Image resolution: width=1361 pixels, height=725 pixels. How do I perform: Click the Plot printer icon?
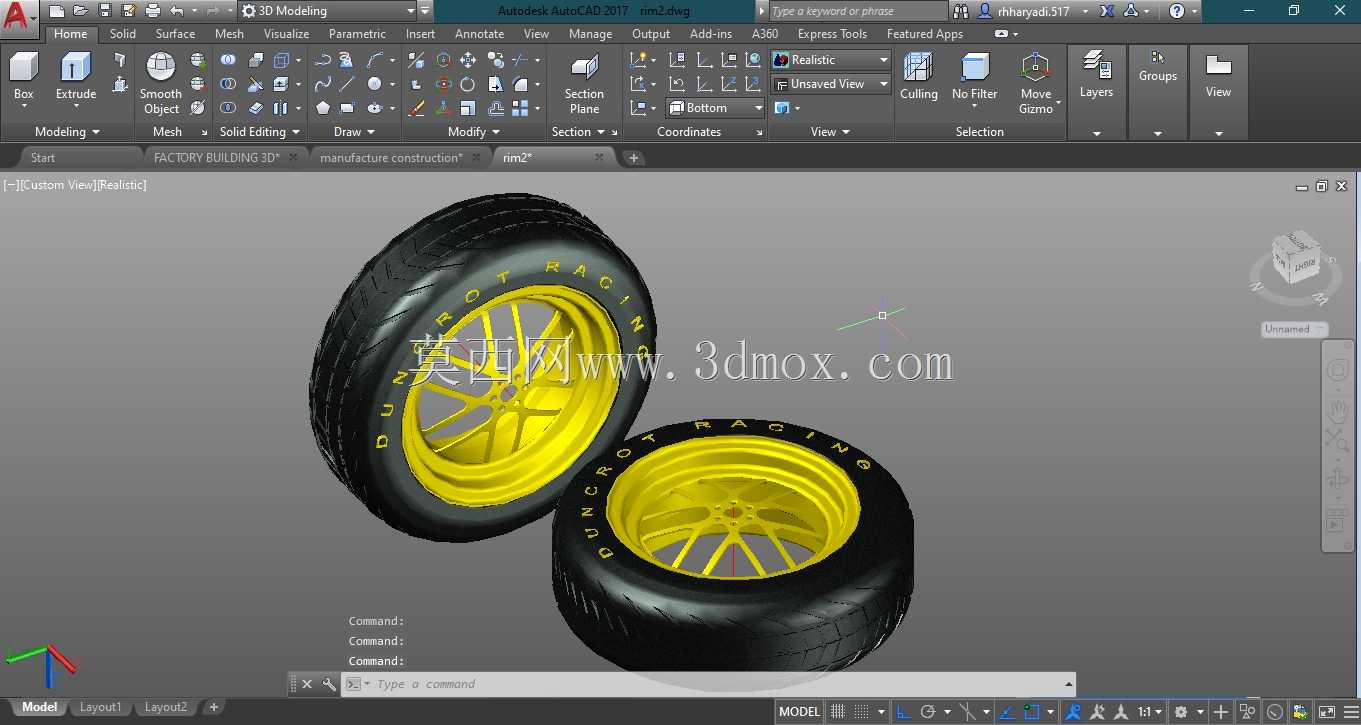click(153, 11)
